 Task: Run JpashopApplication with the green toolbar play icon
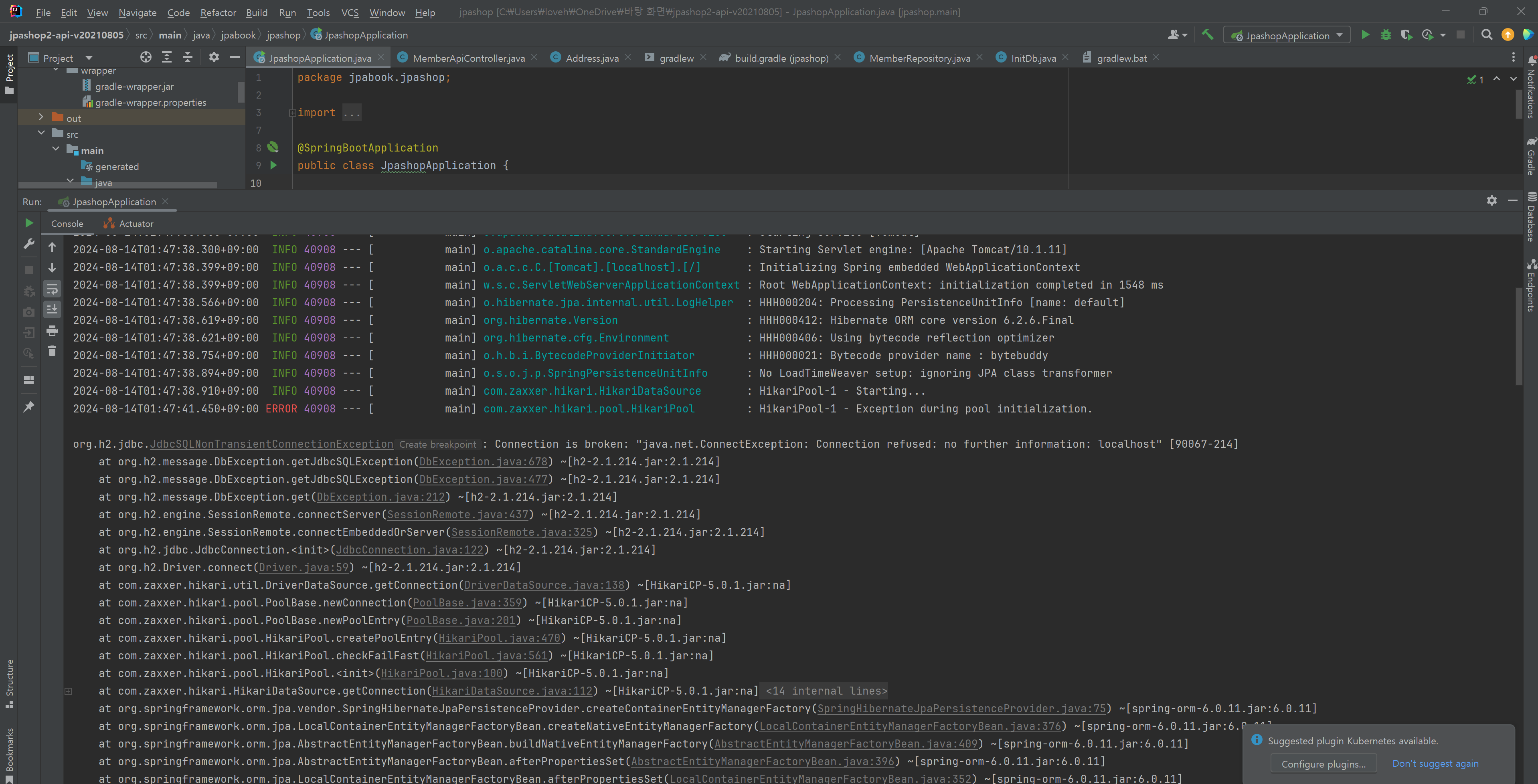point(1365,35)
